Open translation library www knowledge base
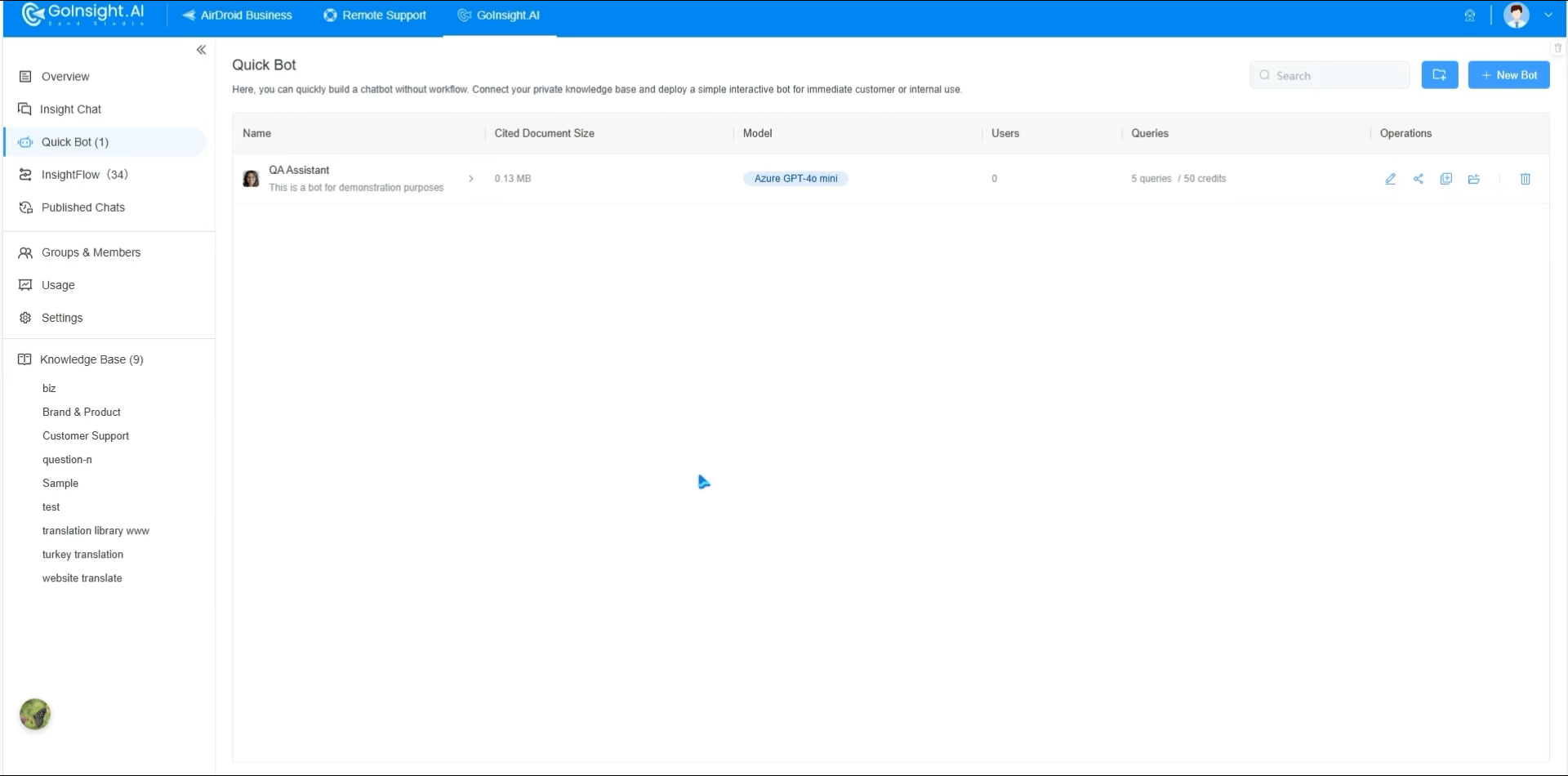 click(x=96, y=531)
